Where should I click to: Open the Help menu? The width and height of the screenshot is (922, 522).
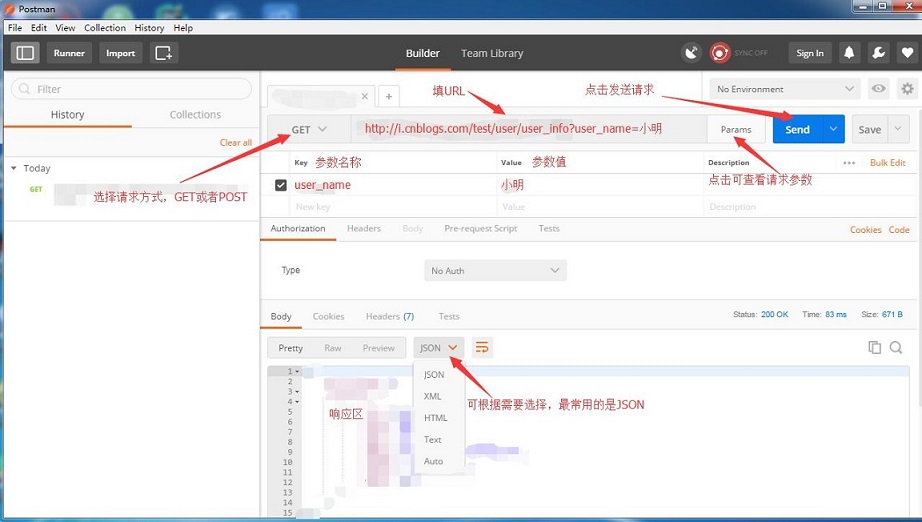pos(183,28)
